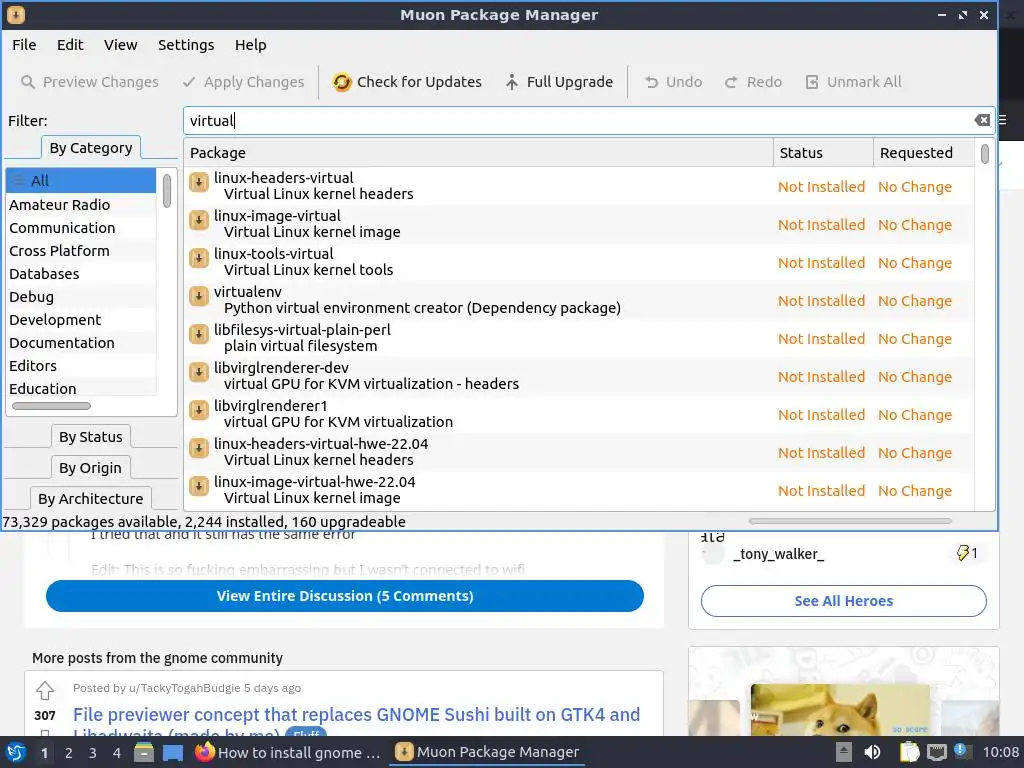
Task: Click the package icon for linux-image-virtual
Action: pyautogui.click(x=199, y=220)
